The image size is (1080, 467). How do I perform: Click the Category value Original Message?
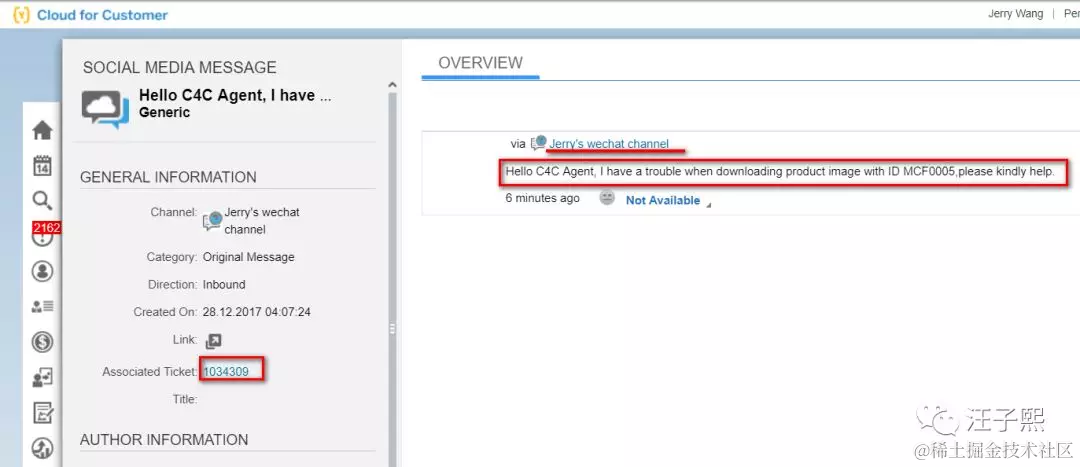pyautogui.click(x=249, y=257)
